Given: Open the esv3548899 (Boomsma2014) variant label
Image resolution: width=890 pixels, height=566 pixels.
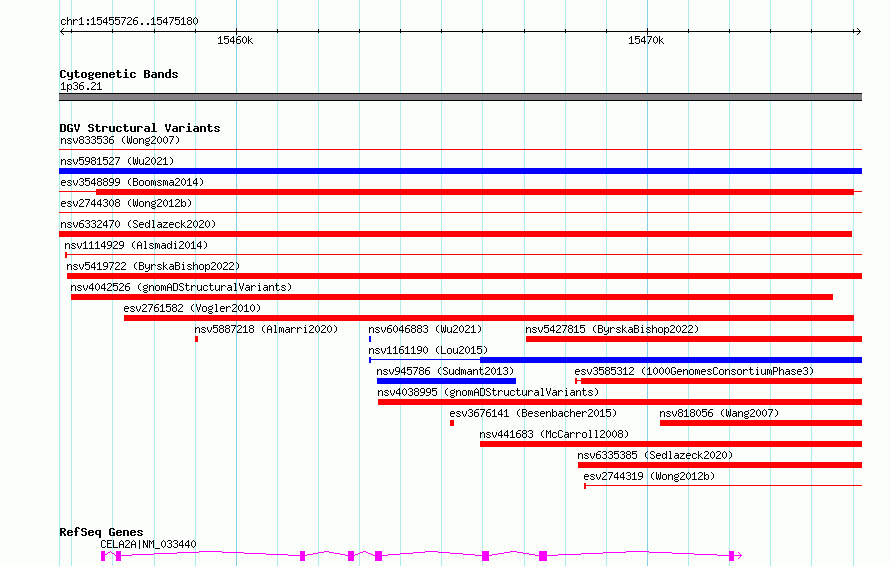Looking at the screenshot, I should (x=132, y=182).
